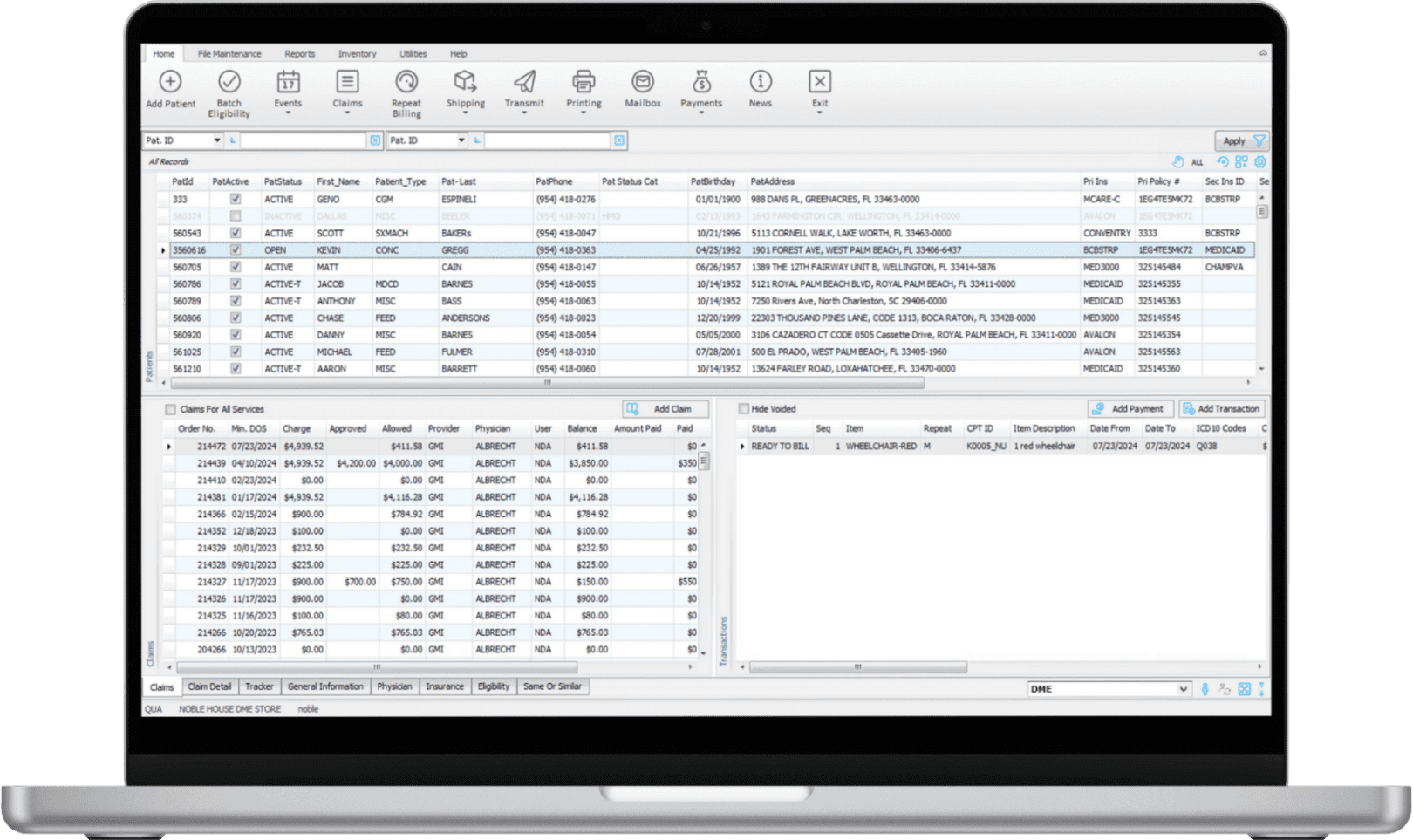1413x840 pixels.
Task: Open the News panel
Action: click(760, 87)
